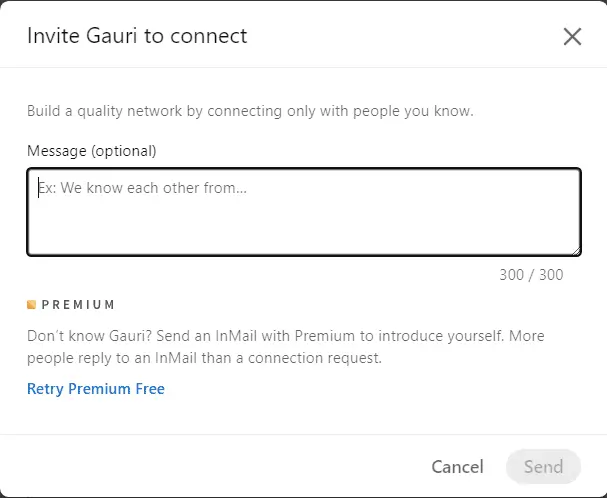Open the Retry Premium Free link
Viewport: 607px width, 498px height.
tap(96, 389)
